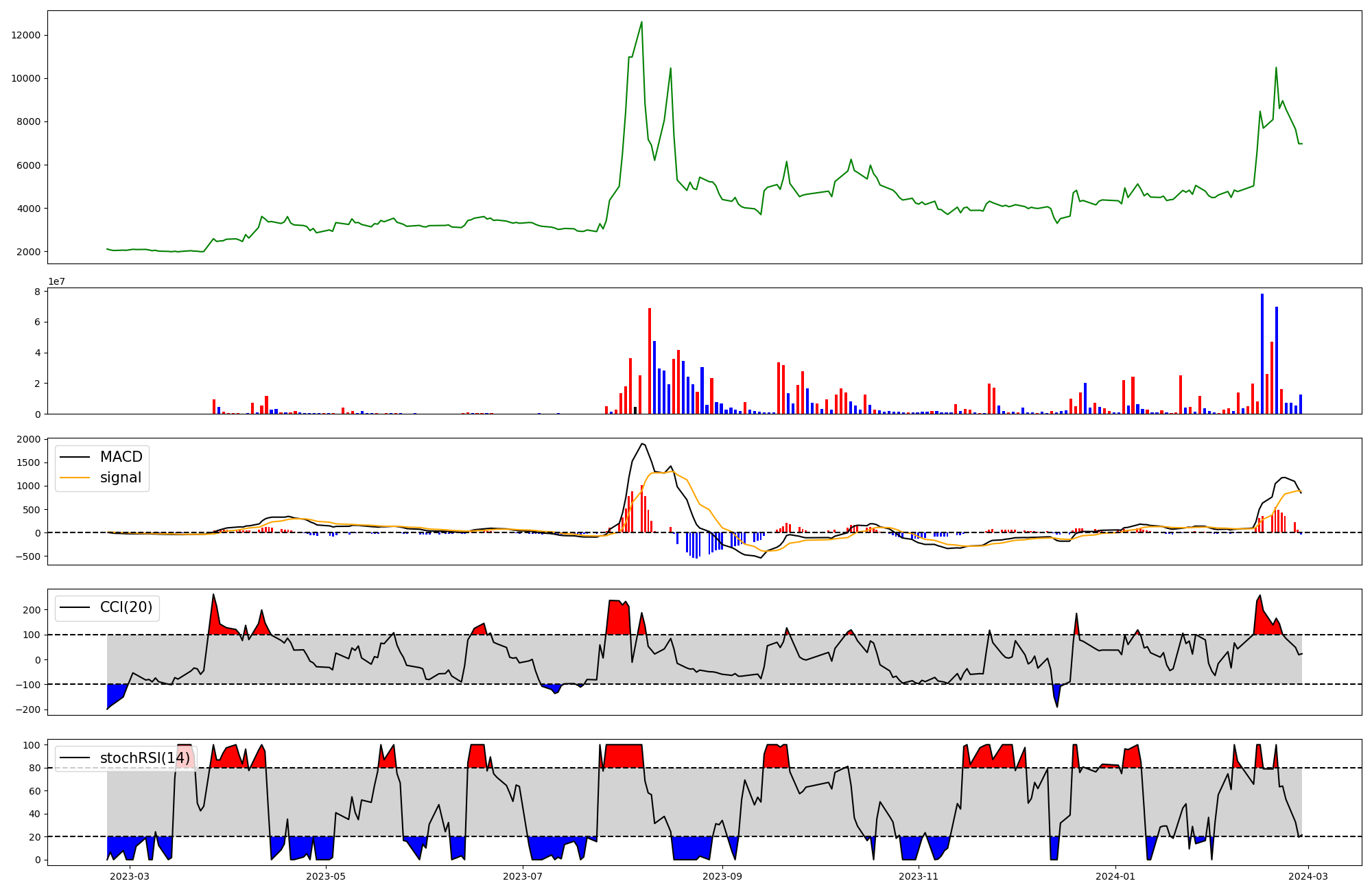Click the 2024-03 x-axis date label
Image resolution: width=1372 pixels, height=892 pixels.
tap(1309, 876)
